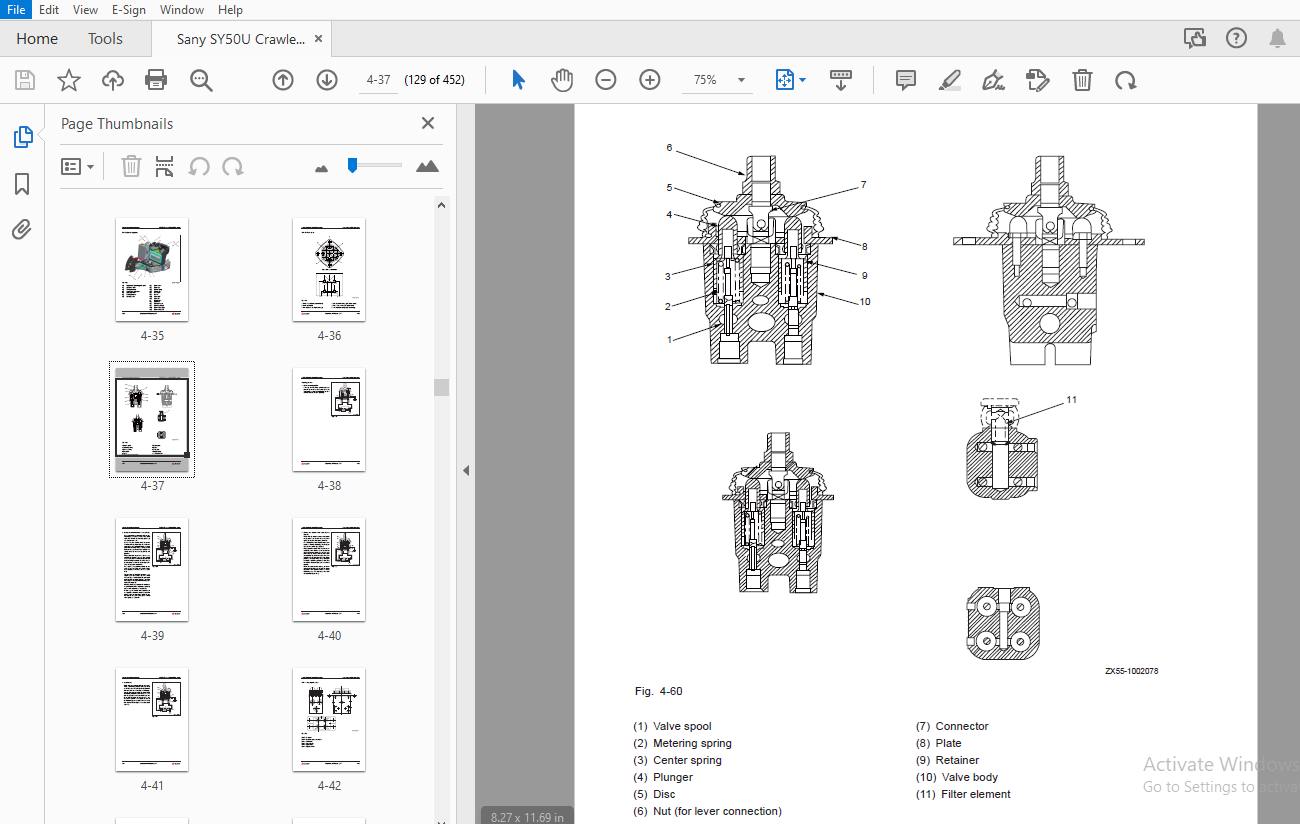Open the Help menu
This screenshot has height=824, width=1300.
pos(230,9)
